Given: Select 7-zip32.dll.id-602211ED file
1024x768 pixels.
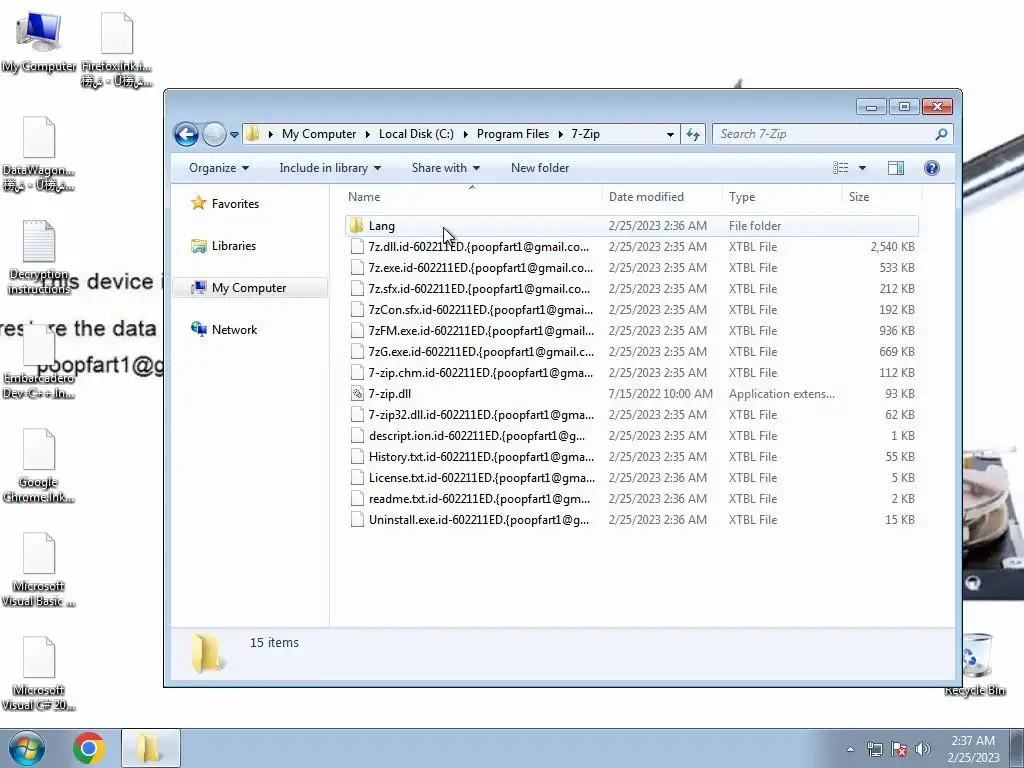Looking at the screenshot, I should pos(631,415).
